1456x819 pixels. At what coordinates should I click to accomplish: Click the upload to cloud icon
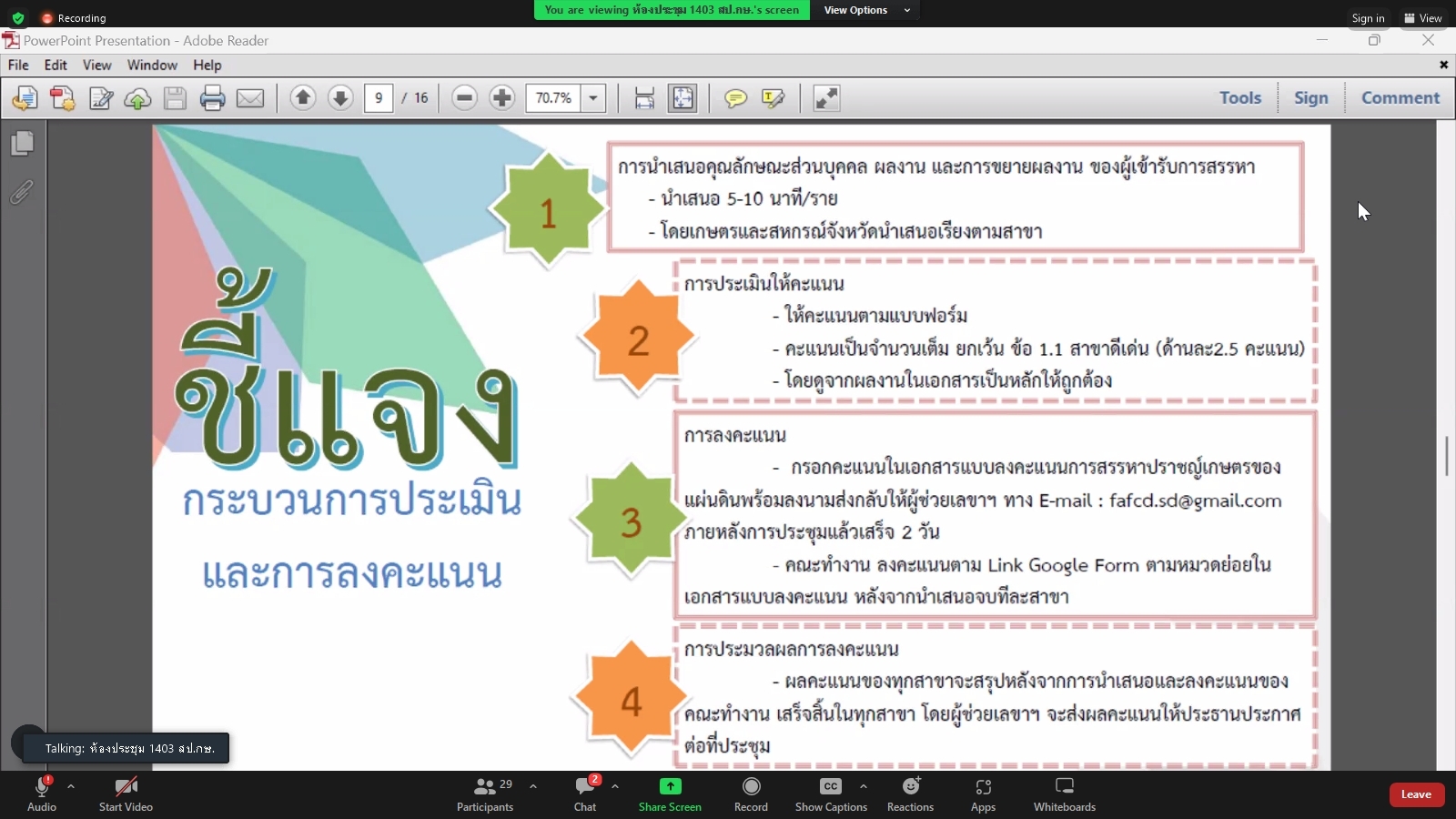pos(137,98)
